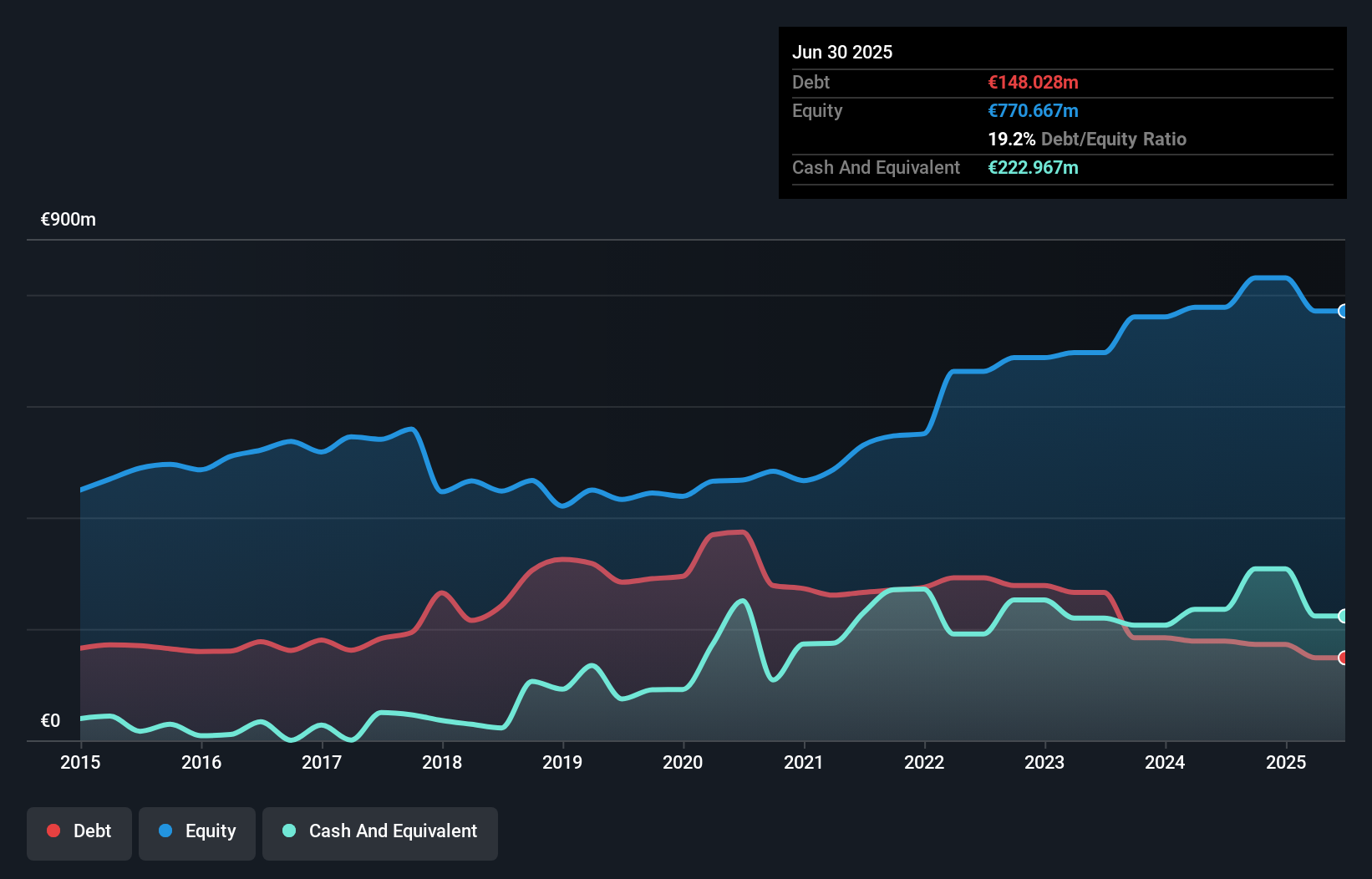Click the €148.028m Debt value in tooltip
The width and height of the screenshot is (1372, 879).
pos(1033,82)
